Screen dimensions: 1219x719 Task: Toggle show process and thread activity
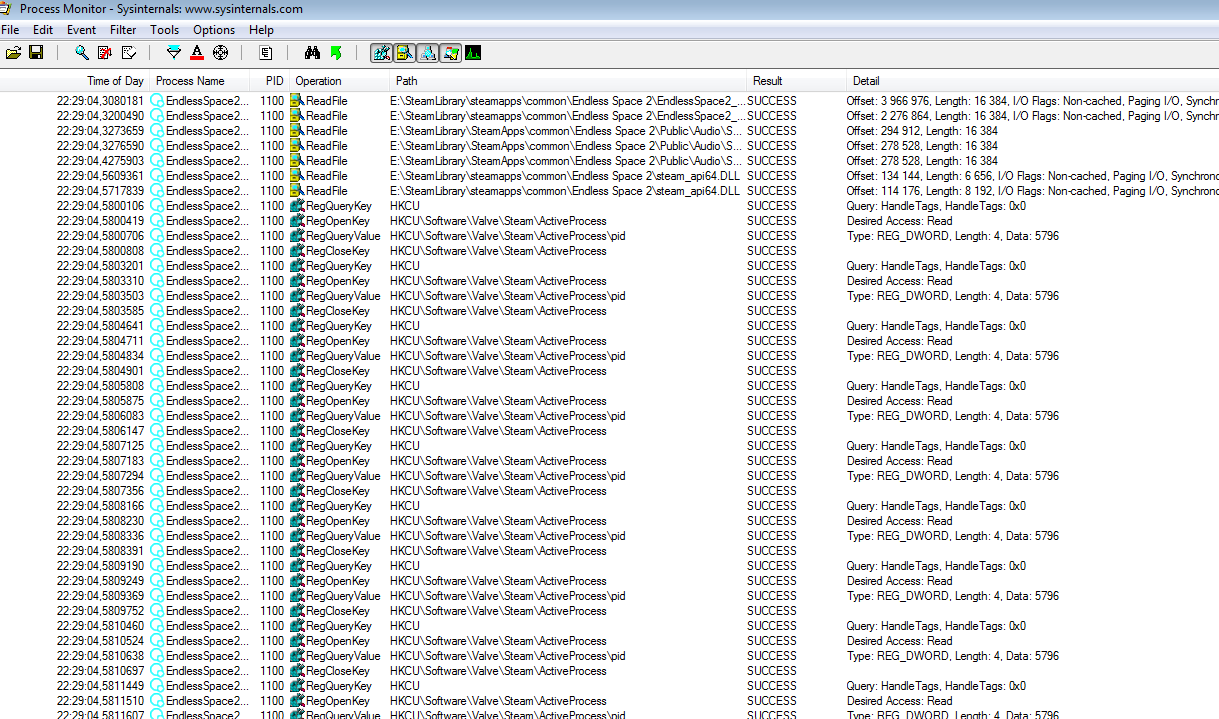point(451,53)
